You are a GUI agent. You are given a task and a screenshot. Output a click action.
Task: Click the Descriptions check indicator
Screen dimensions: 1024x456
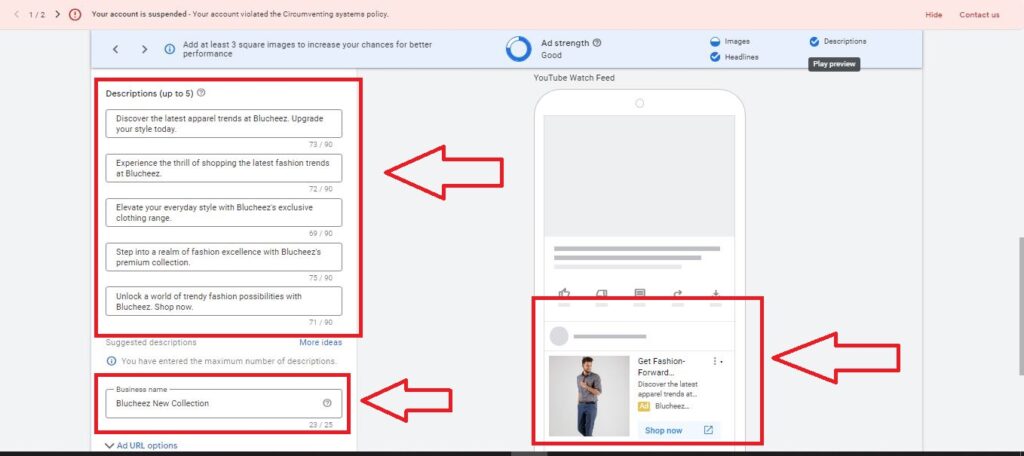[x=814, y=42]
